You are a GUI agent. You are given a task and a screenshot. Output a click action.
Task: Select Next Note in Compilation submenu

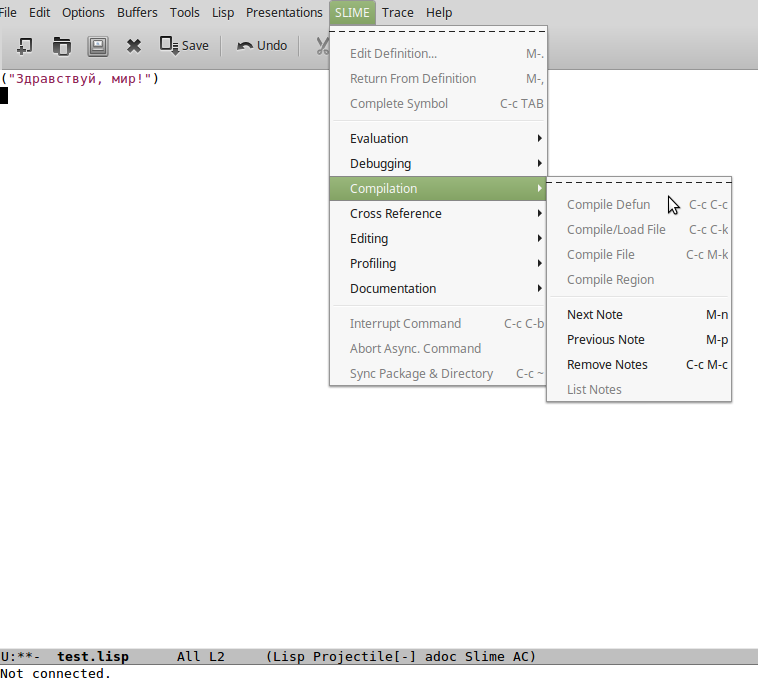[x=639, y=315]
